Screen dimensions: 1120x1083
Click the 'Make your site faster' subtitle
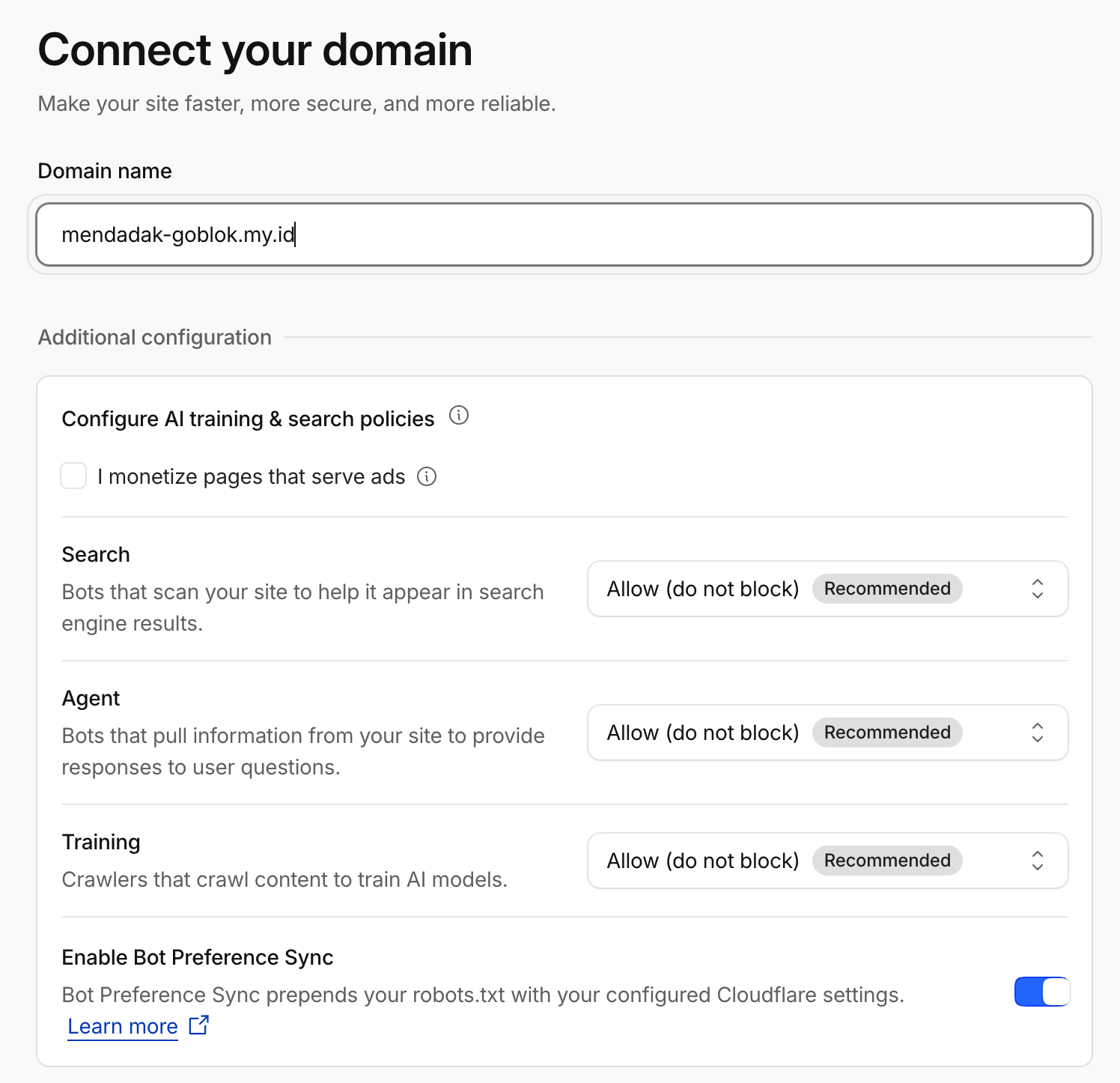click(x=297, y=103)
